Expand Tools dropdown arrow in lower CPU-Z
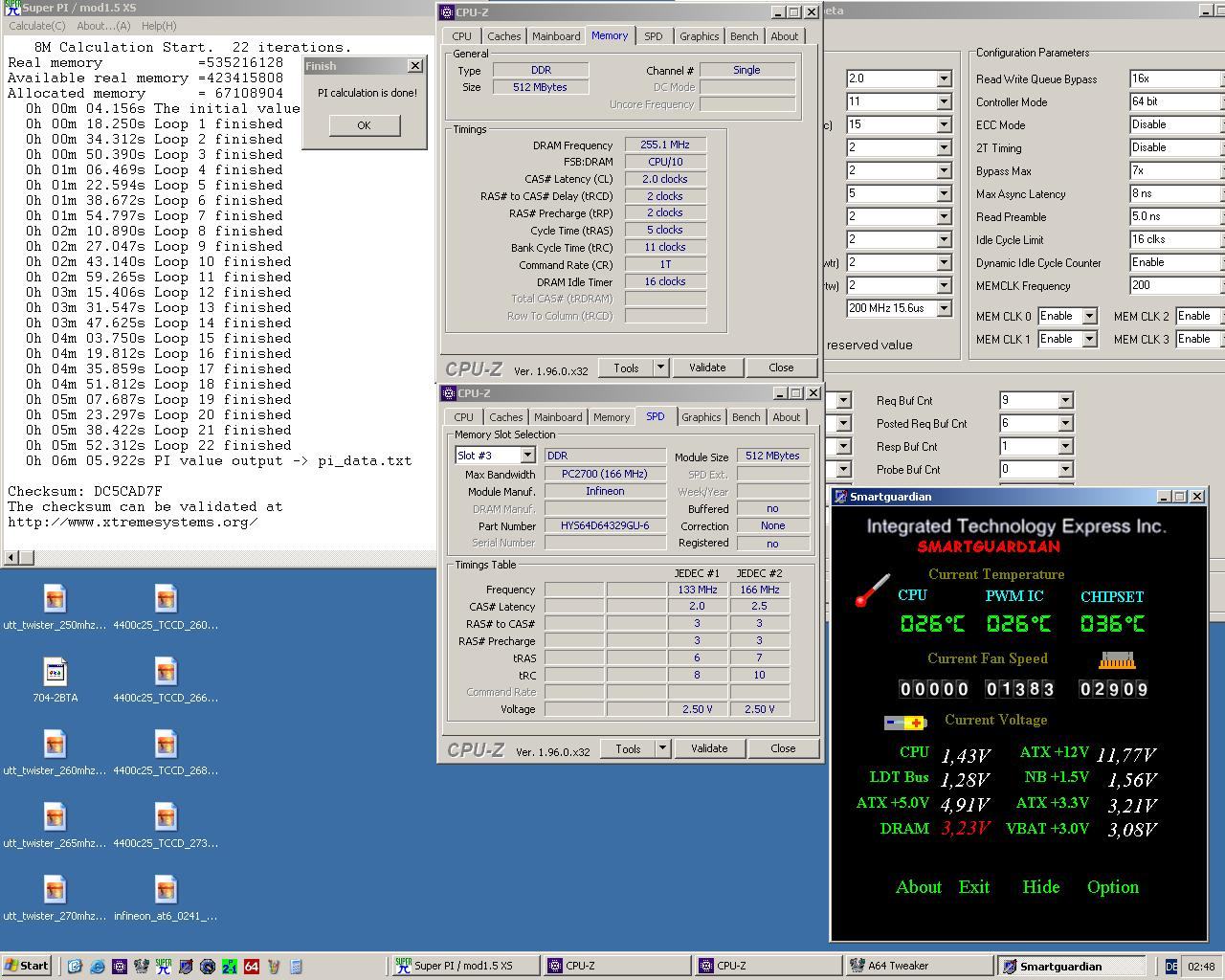The width and height of the screenshot is (1225, 980). pos(662,748)
